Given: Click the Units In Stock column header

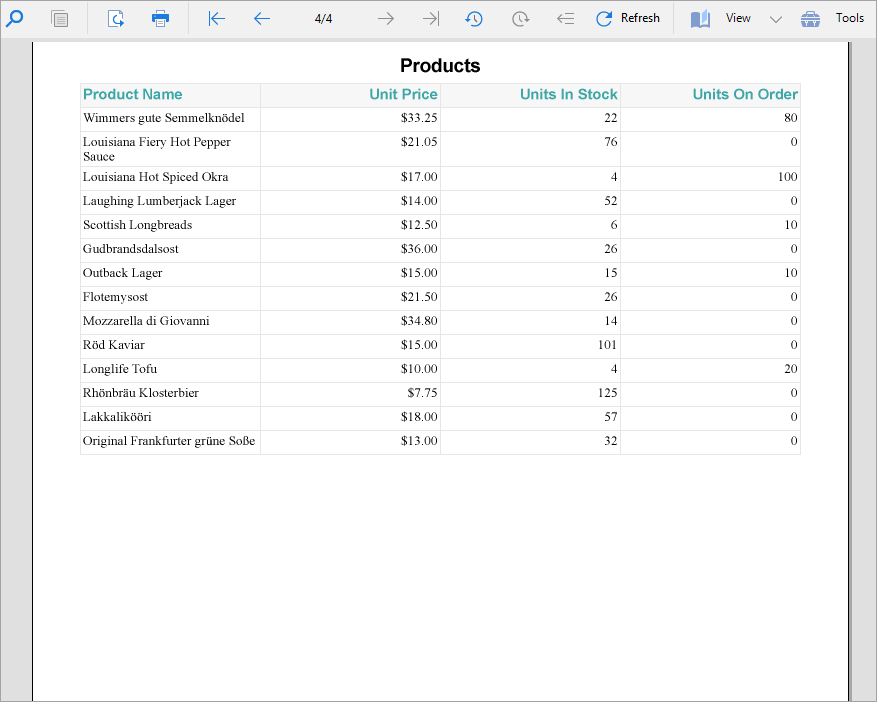Looking at the screenshot, I should click(531, 95).
